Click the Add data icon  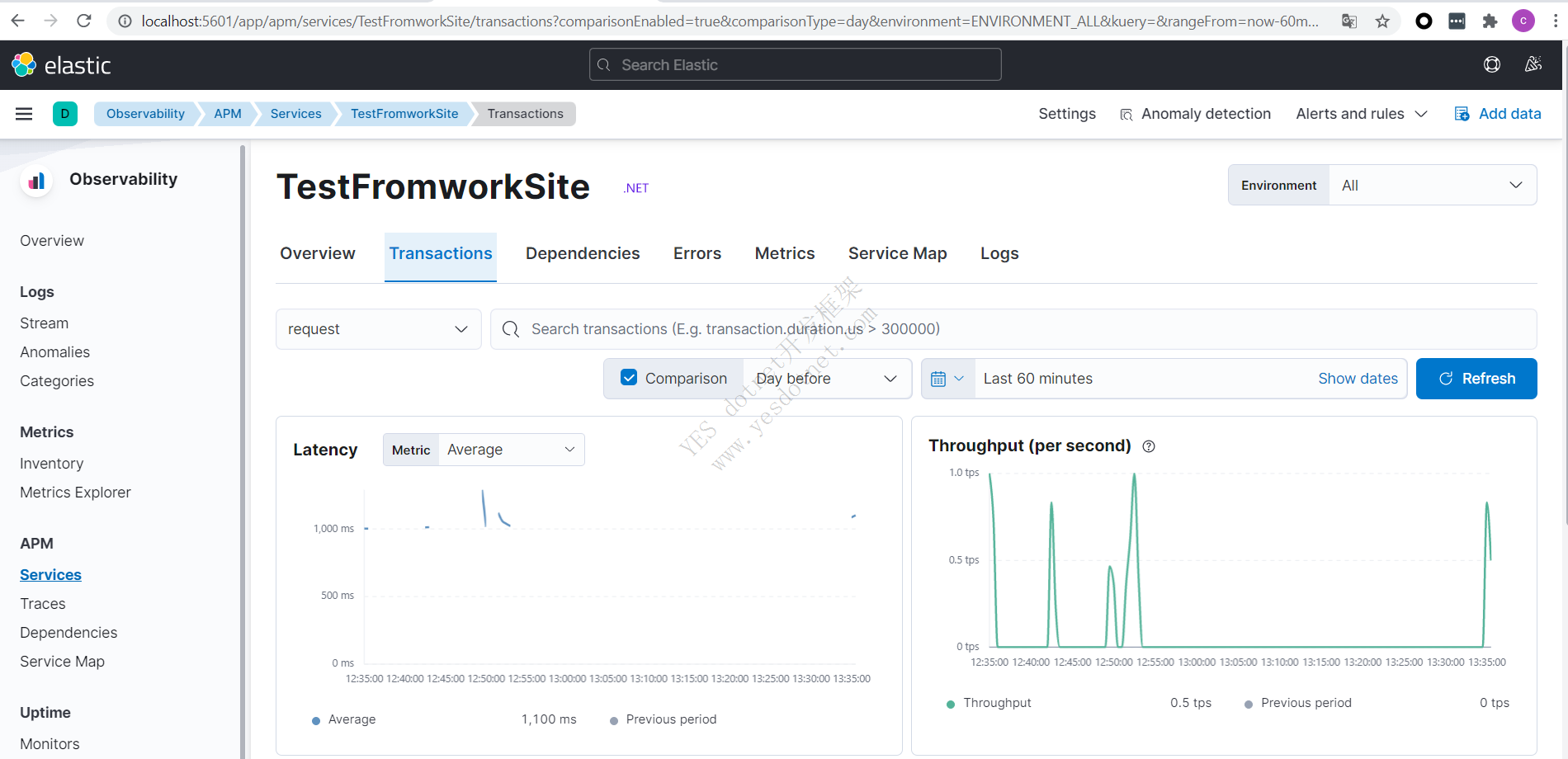tap(1462, 114)
